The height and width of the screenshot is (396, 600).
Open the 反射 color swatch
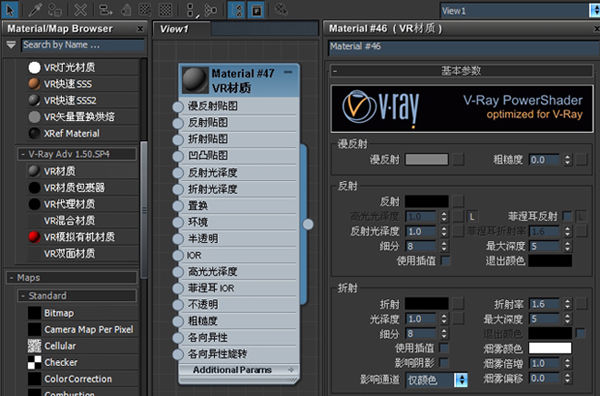427,201
